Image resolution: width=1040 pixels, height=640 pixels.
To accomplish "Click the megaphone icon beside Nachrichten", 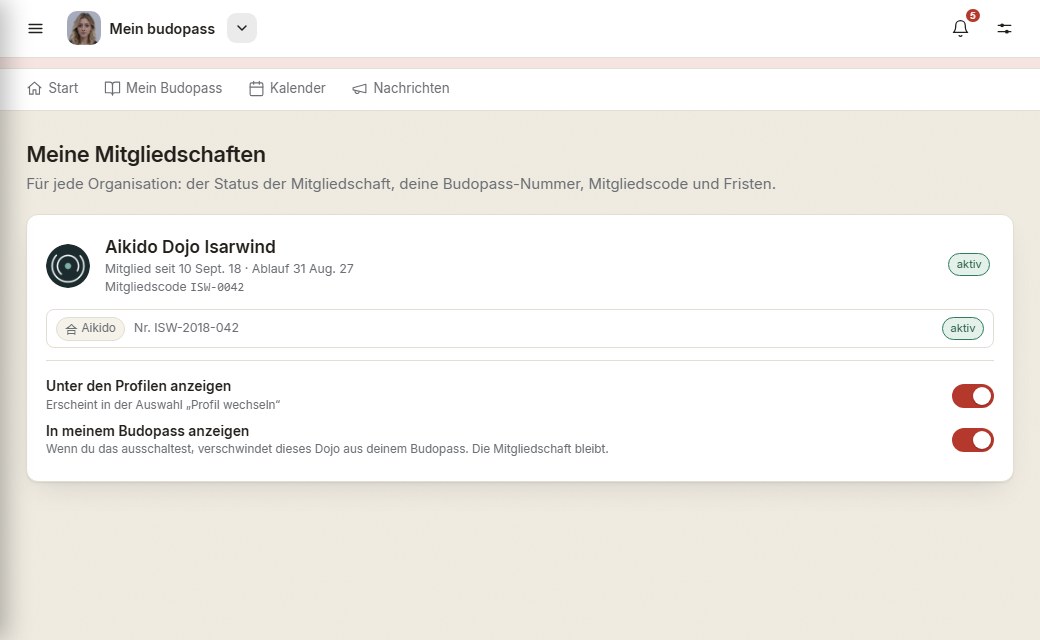I will coord(359,89).
